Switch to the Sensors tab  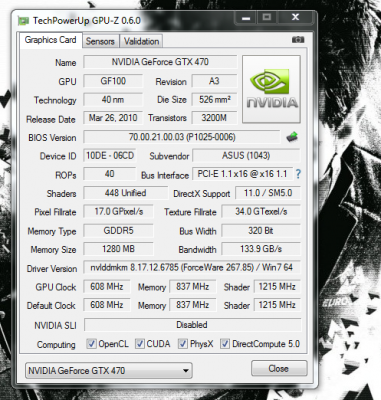point(100,41)
